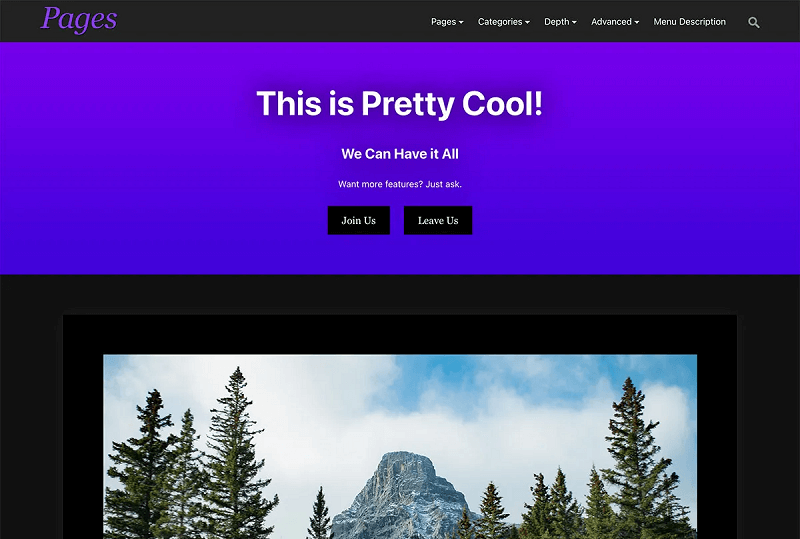Click the Join Us button
Image resolution: width=800 pixels, height=539 pixels.
(x=359, y=220)
